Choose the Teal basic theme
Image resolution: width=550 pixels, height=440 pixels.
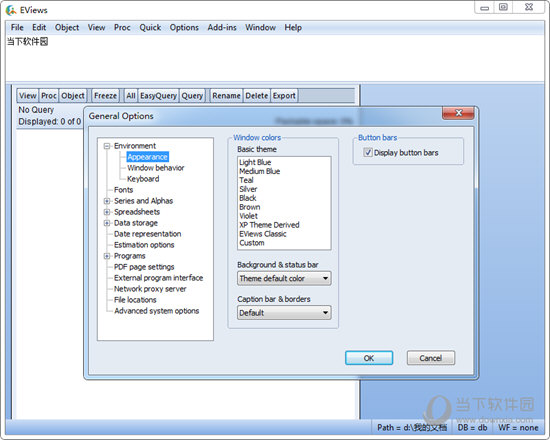[x=246, y=180]
